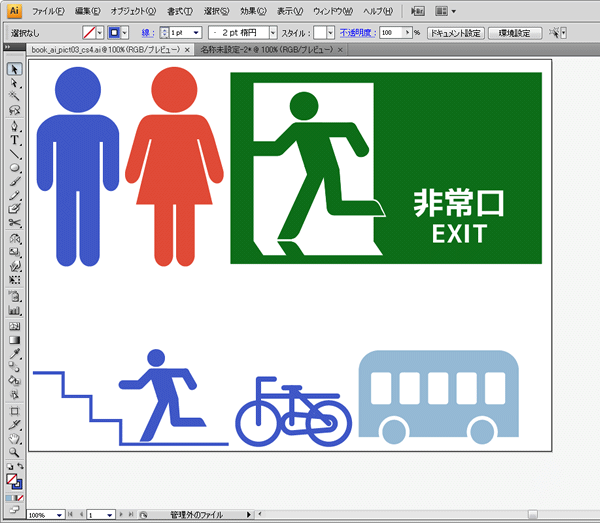The height and width of the screenshot is (523, 600).
Task: Activate the Gradient tool
Action: point(15,340)
